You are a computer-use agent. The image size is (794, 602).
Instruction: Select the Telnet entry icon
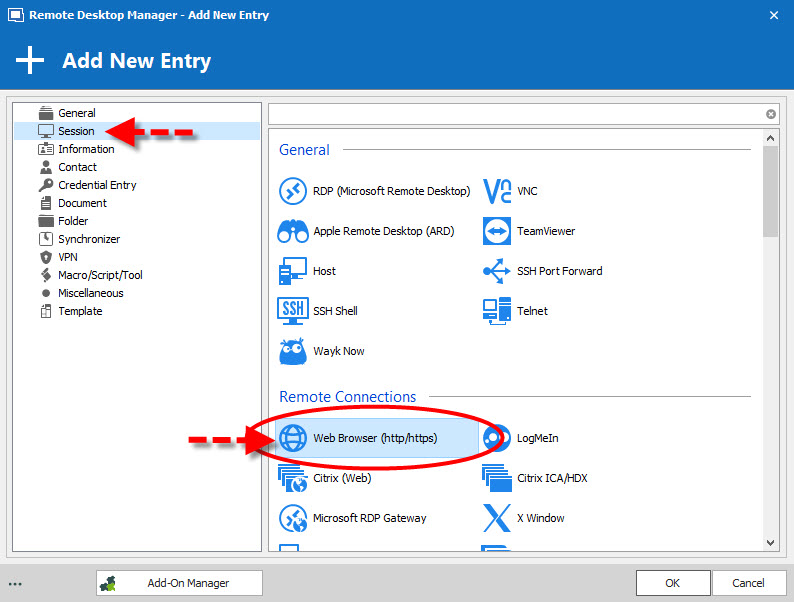tap(497, 311)
